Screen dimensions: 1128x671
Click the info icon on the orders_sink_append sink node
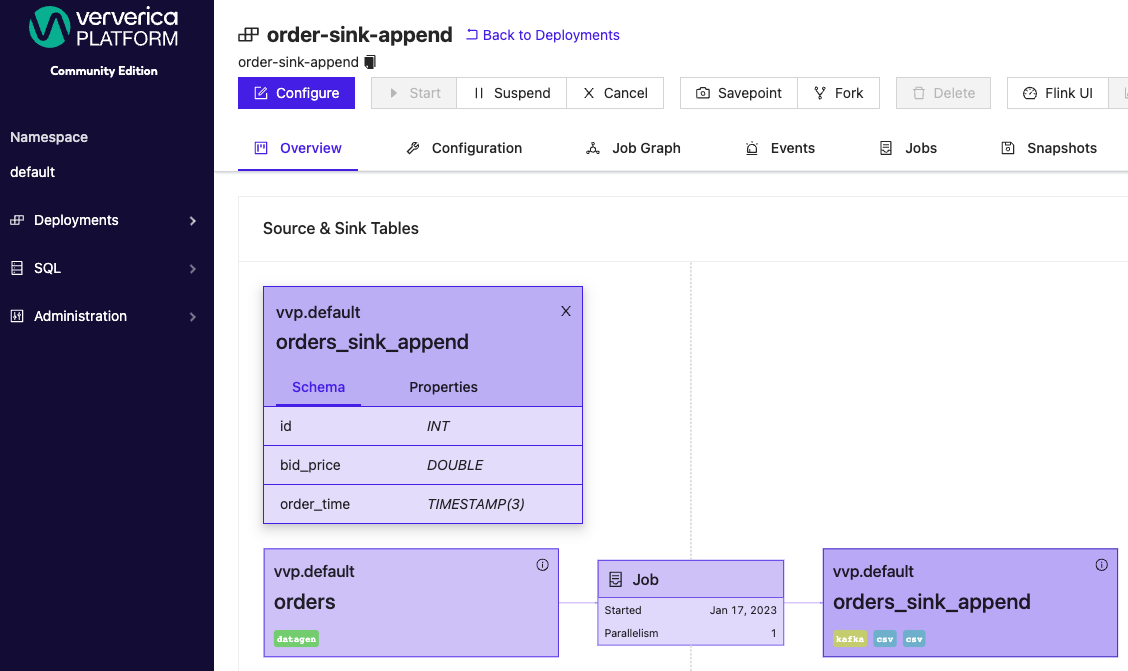[1102, 565]
